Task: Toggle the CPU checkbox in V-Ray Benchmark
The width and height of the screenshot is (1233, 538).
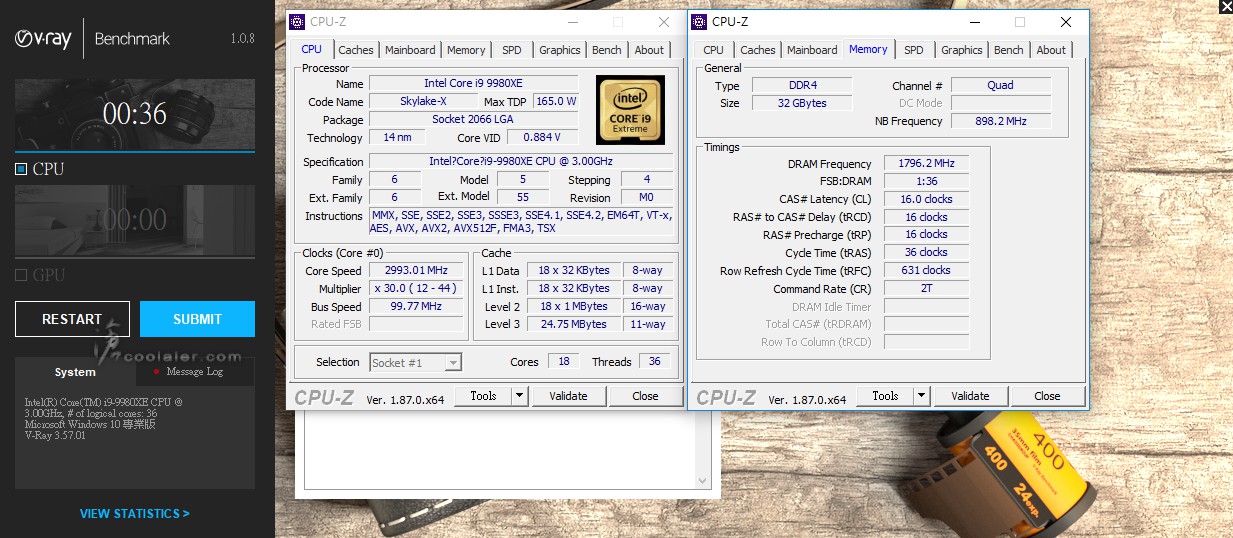Action: [21, 169]
